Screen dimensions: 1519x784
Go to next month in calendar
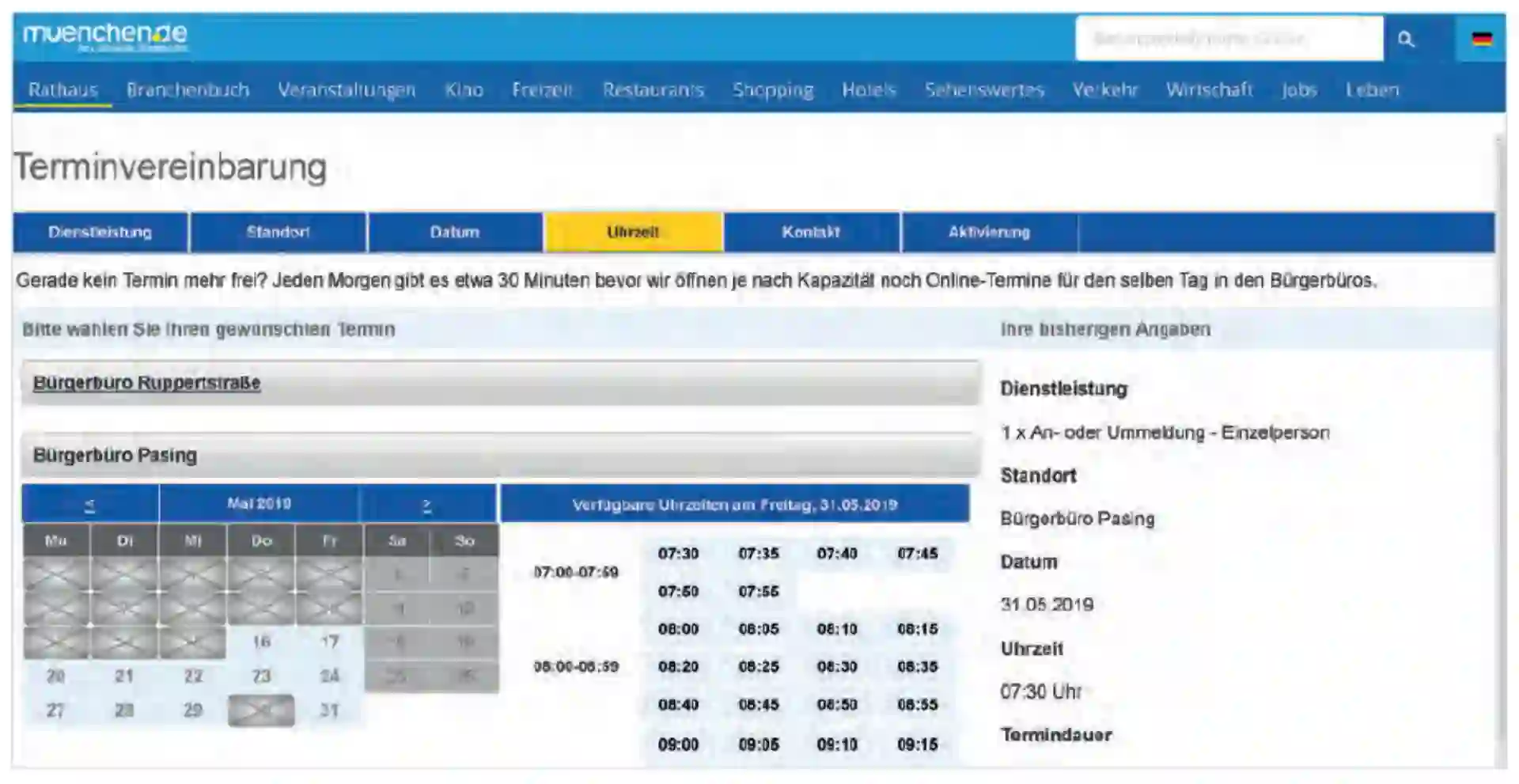(427, 505)
